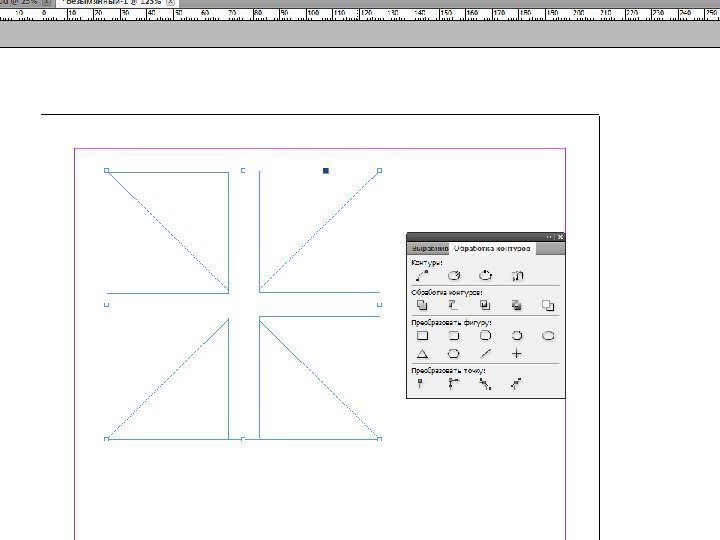Click the bottom-left selection handle
The image size is (720, 540).
[x=107, y=439]
